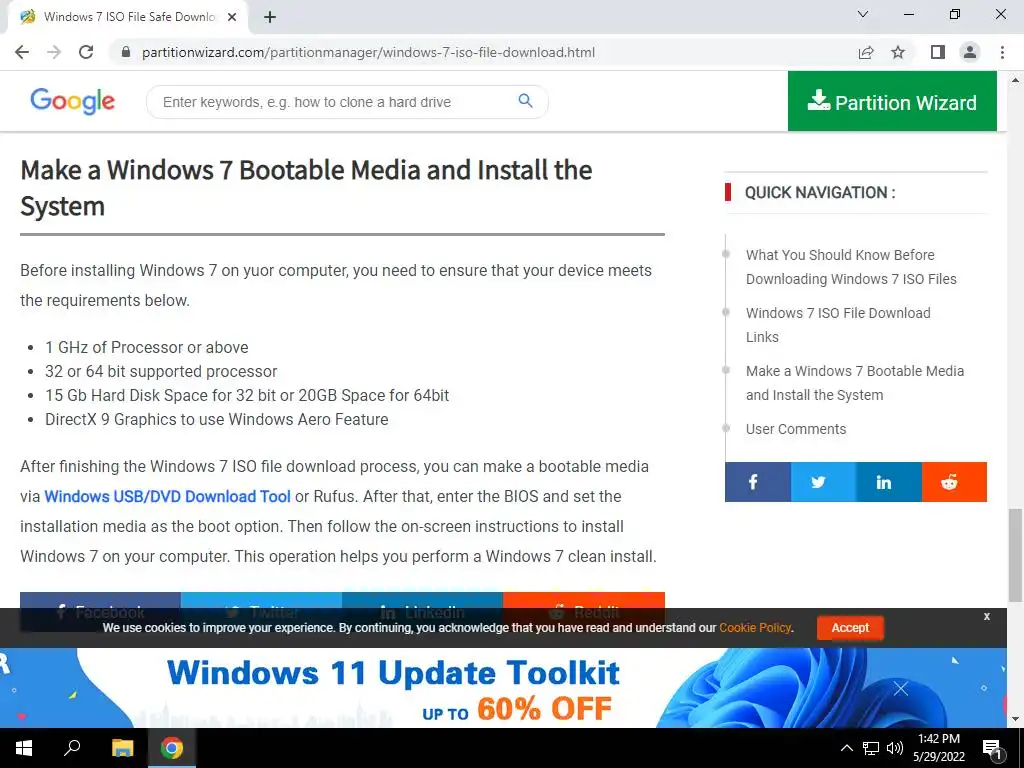Show hidden system tray icons
The height and width of the screenshot is (768, 1024).
click(846, 748)
